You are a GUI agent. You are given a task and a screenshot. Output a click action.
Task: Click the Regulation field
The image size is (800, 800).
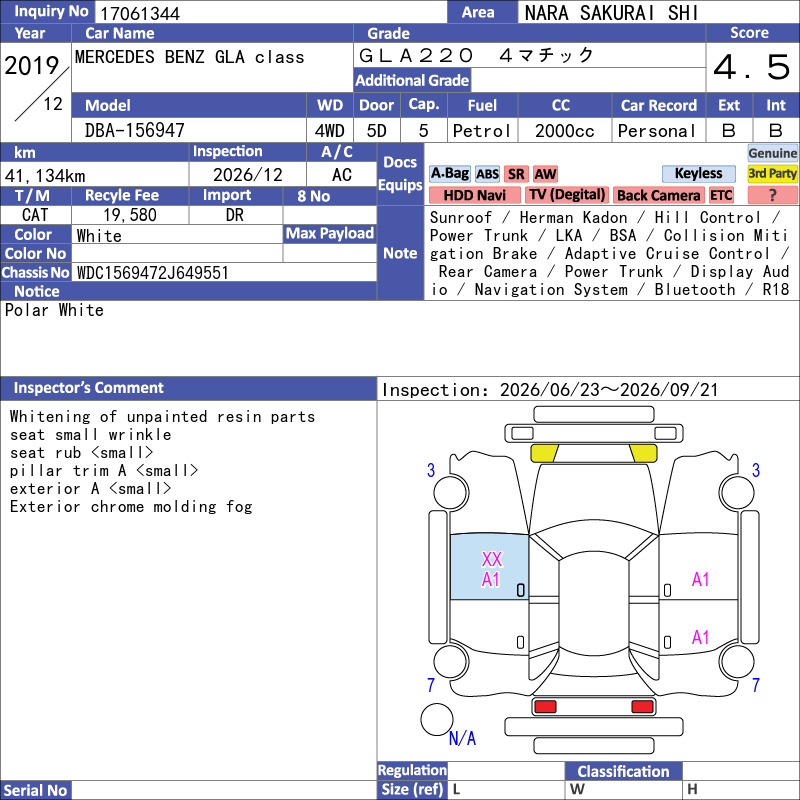[x=506, y=770]
